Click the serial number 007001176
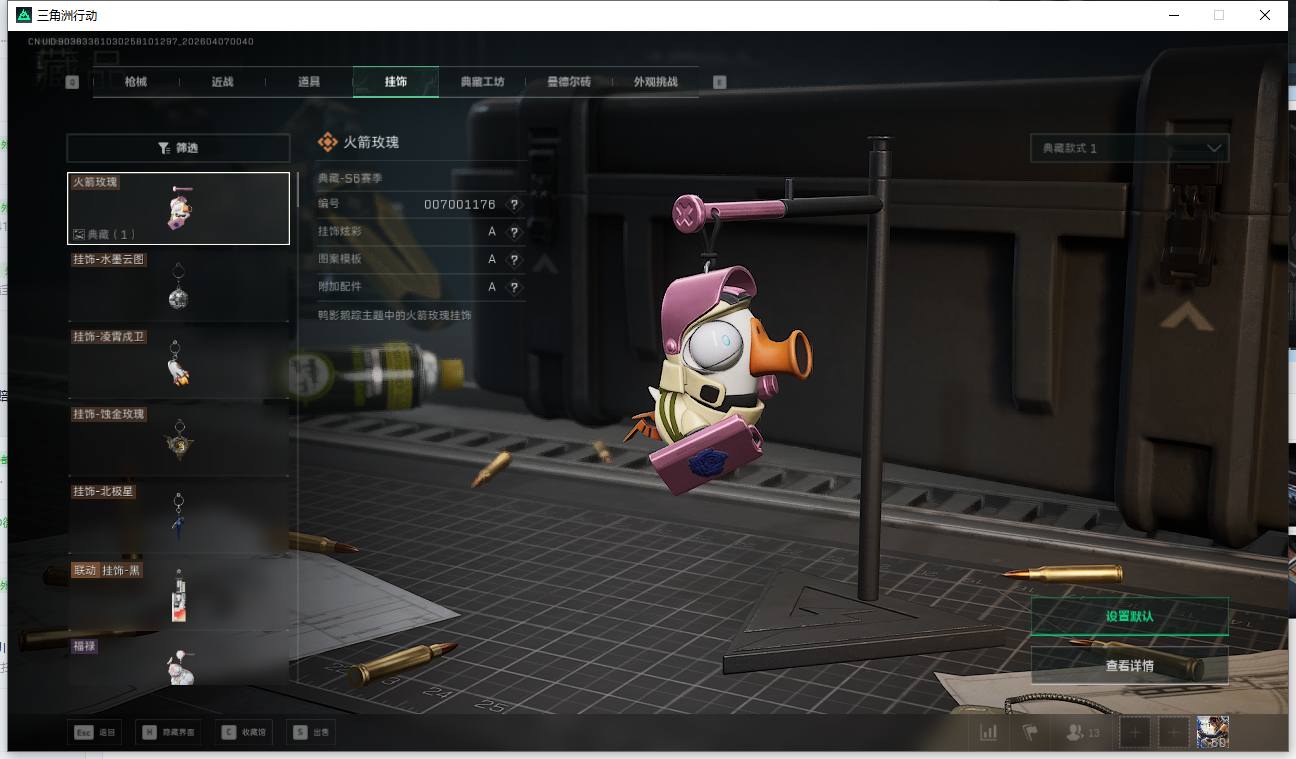The image size is (1296, 759). [x=459, y=204]
